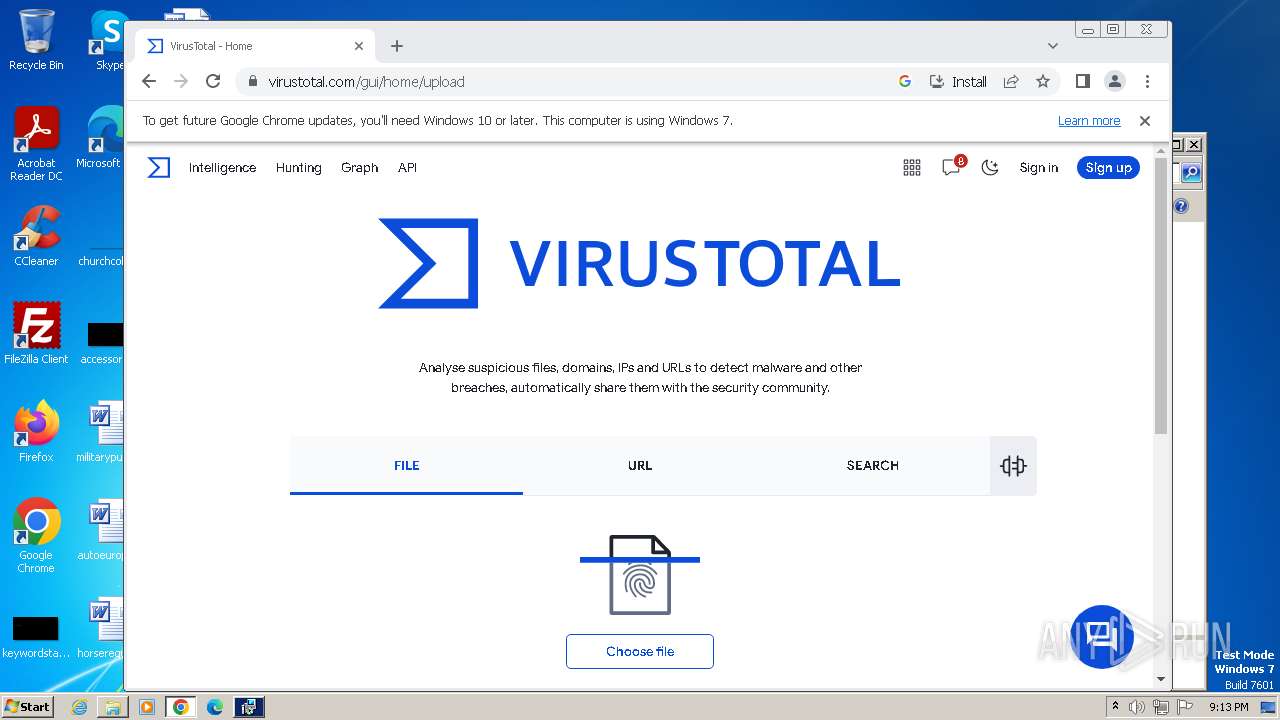This screenshot has width=1280, height=720.
Task: Select the FILE tab
Action: click(x=406, y=465)
